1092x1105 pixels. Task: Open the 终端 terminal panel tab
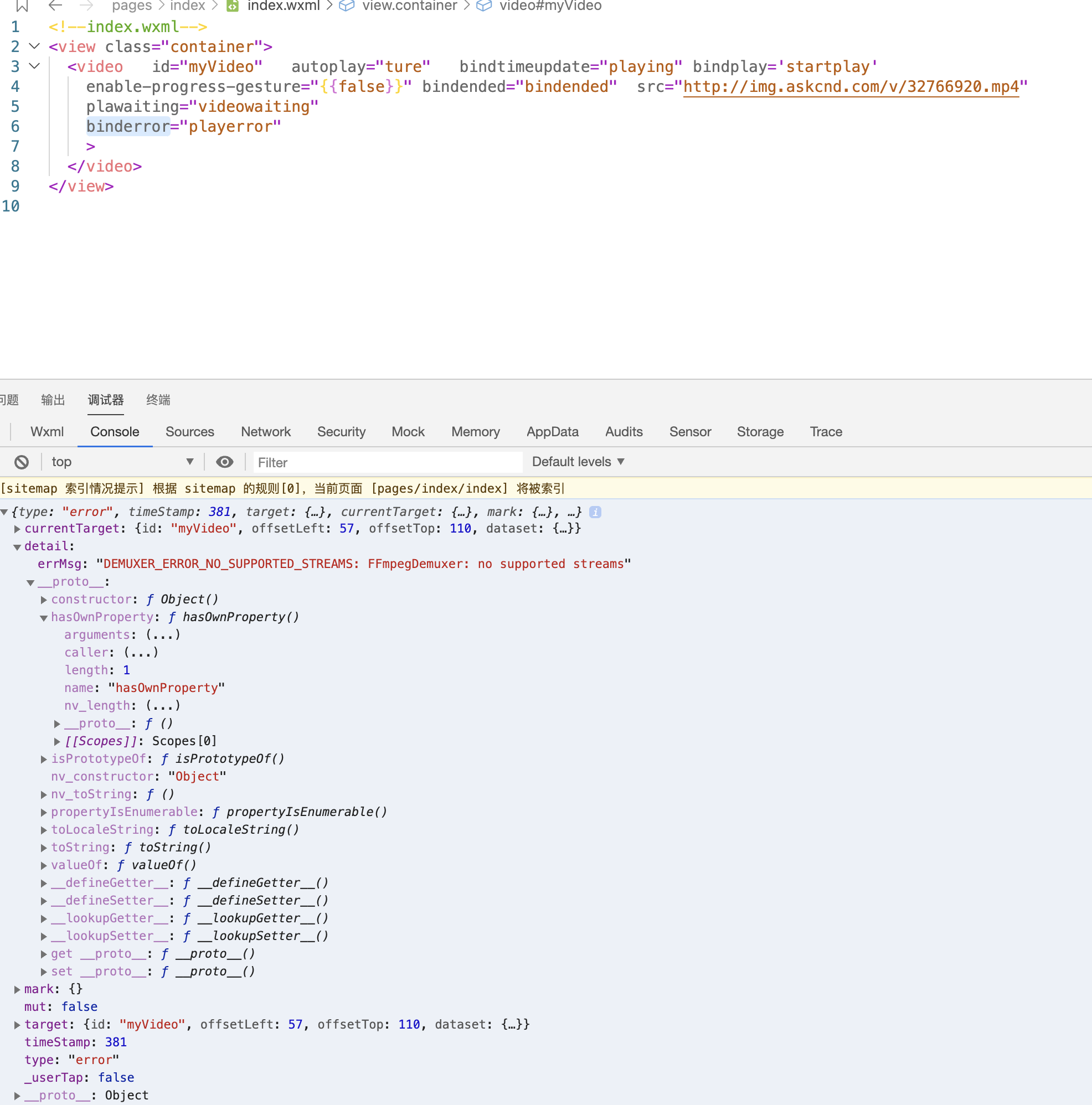coord(158,400)
